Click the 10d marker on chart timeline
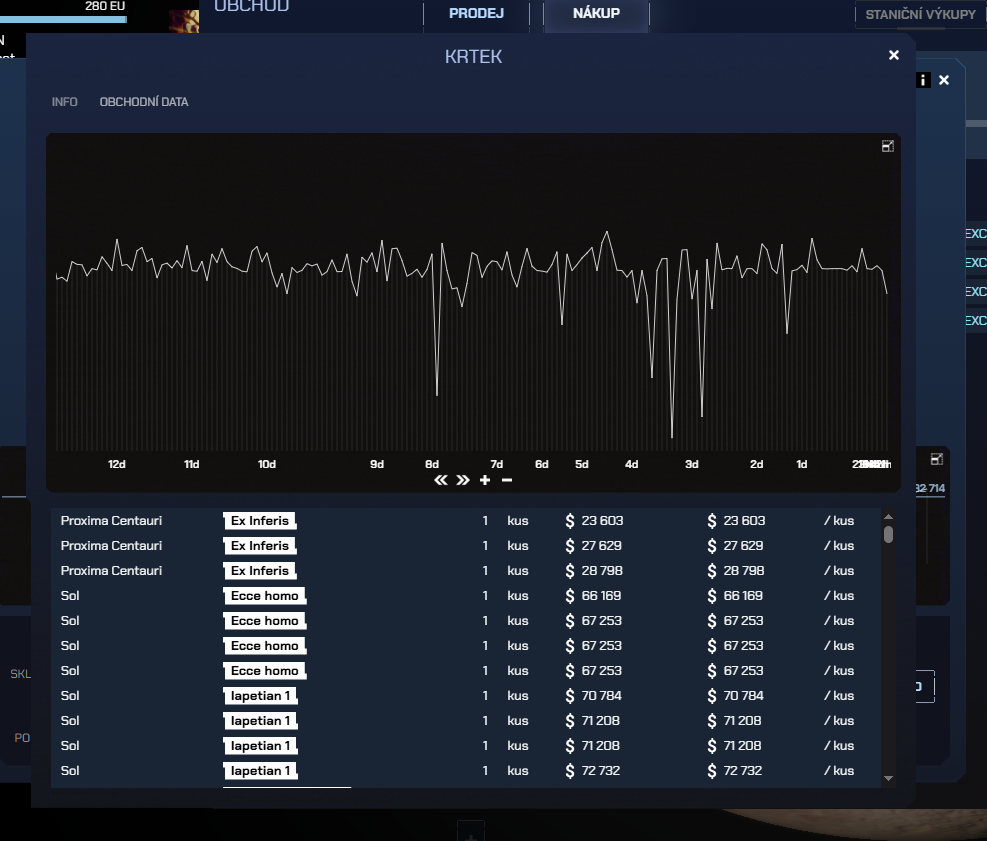 point(267,464)
